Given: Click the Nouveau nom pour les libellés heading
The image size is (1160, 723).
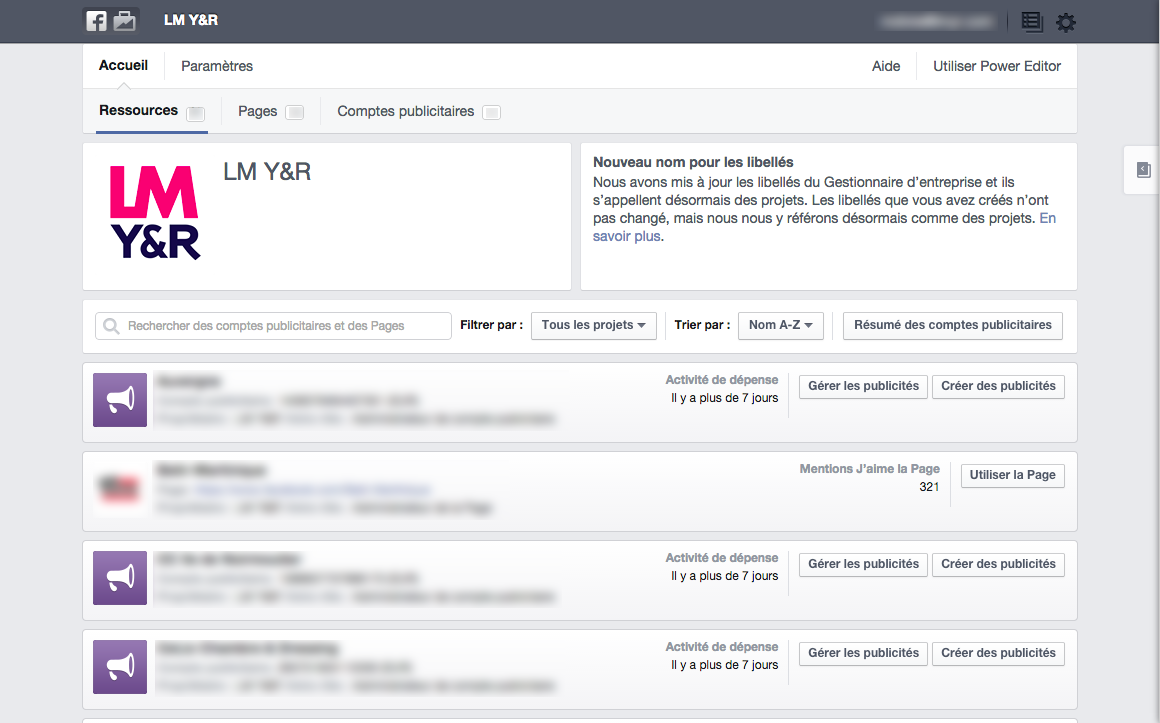Looking at the screenshot, I should click(x=693, y=162).
